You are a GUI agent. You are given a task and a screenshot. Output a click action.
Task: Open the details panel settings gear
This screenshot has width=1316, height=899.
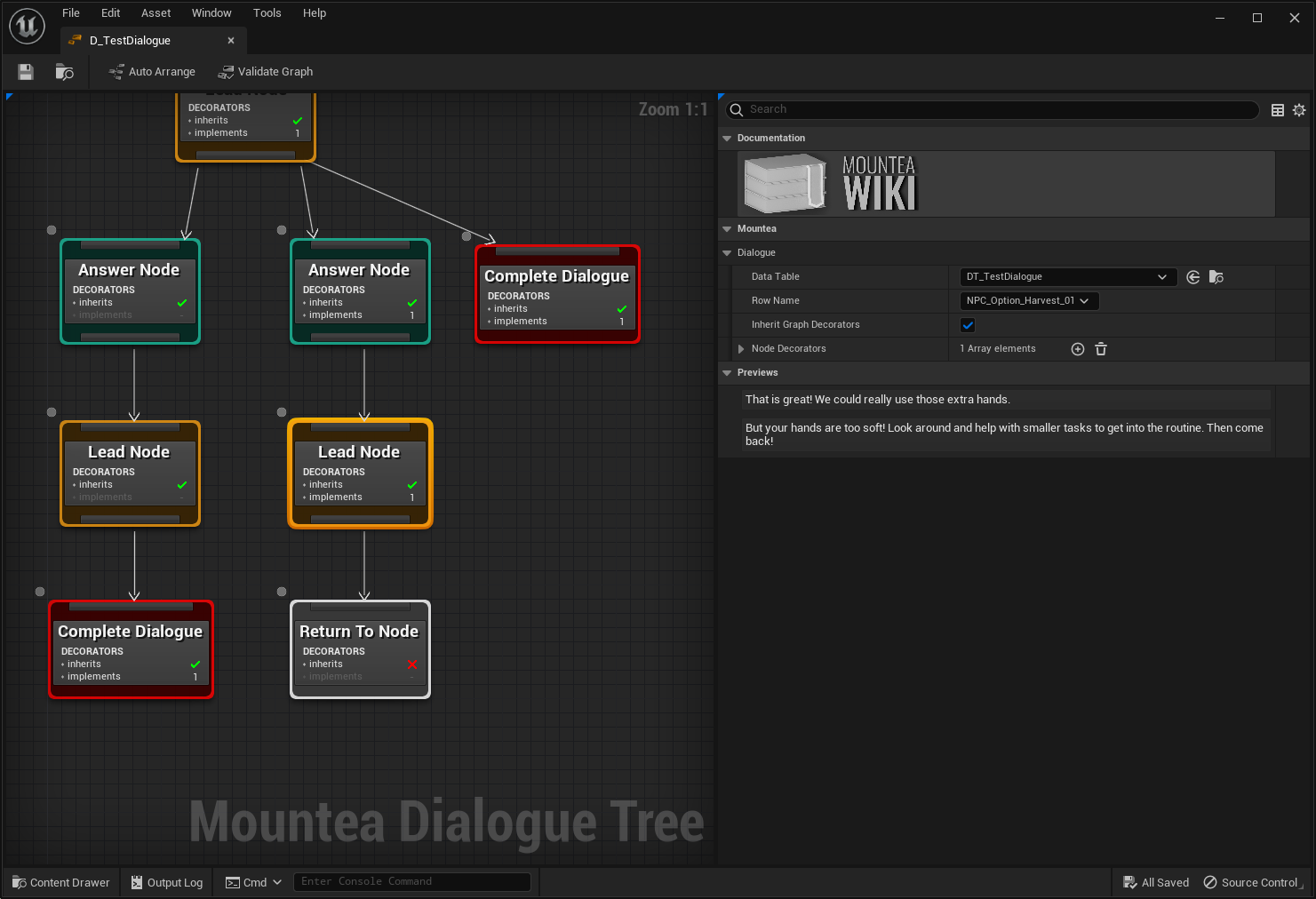[1299, 110]
